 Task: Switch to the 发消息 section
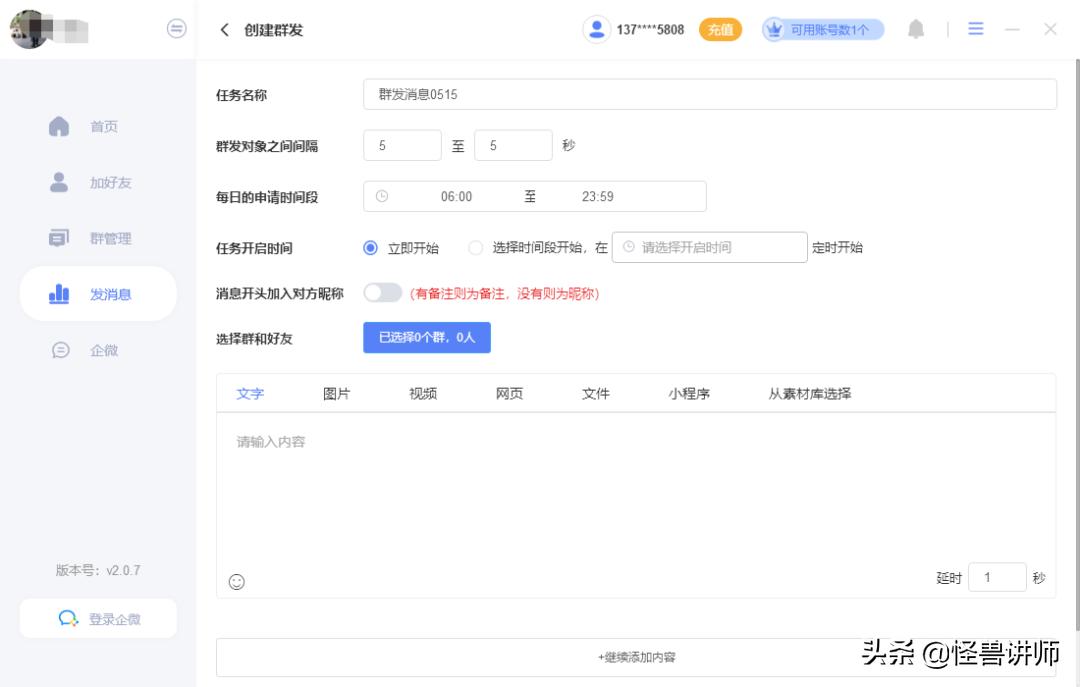(x=106, y=294)
